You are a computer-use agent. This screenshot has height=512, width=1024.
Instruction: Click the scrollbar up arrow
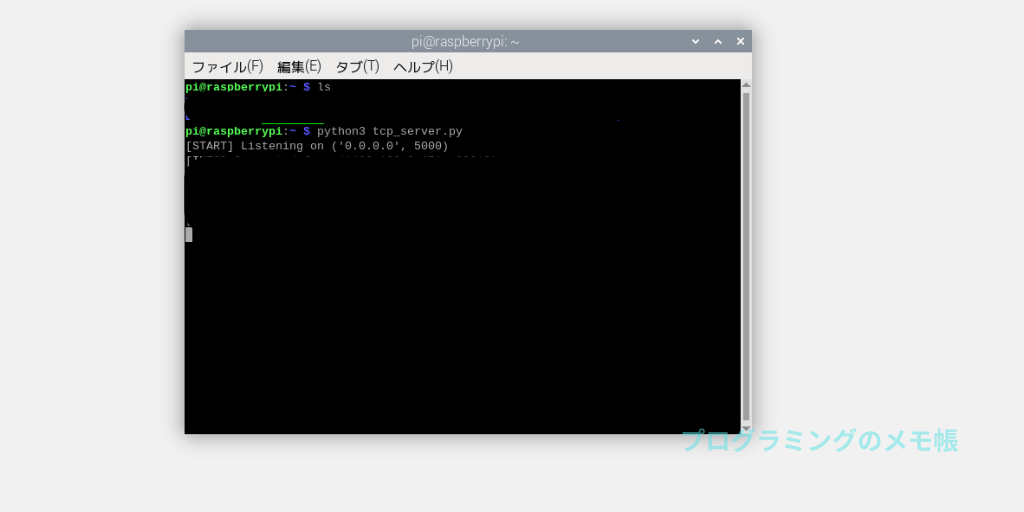tap(746, 86)
